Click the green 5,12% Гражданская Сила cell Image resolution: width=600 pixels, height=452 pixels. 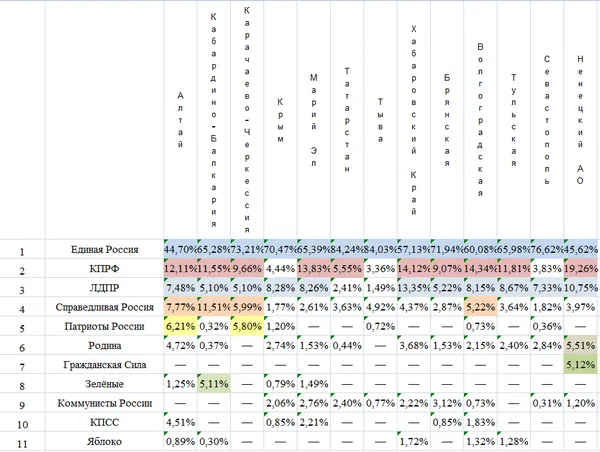tap(580, 365)
